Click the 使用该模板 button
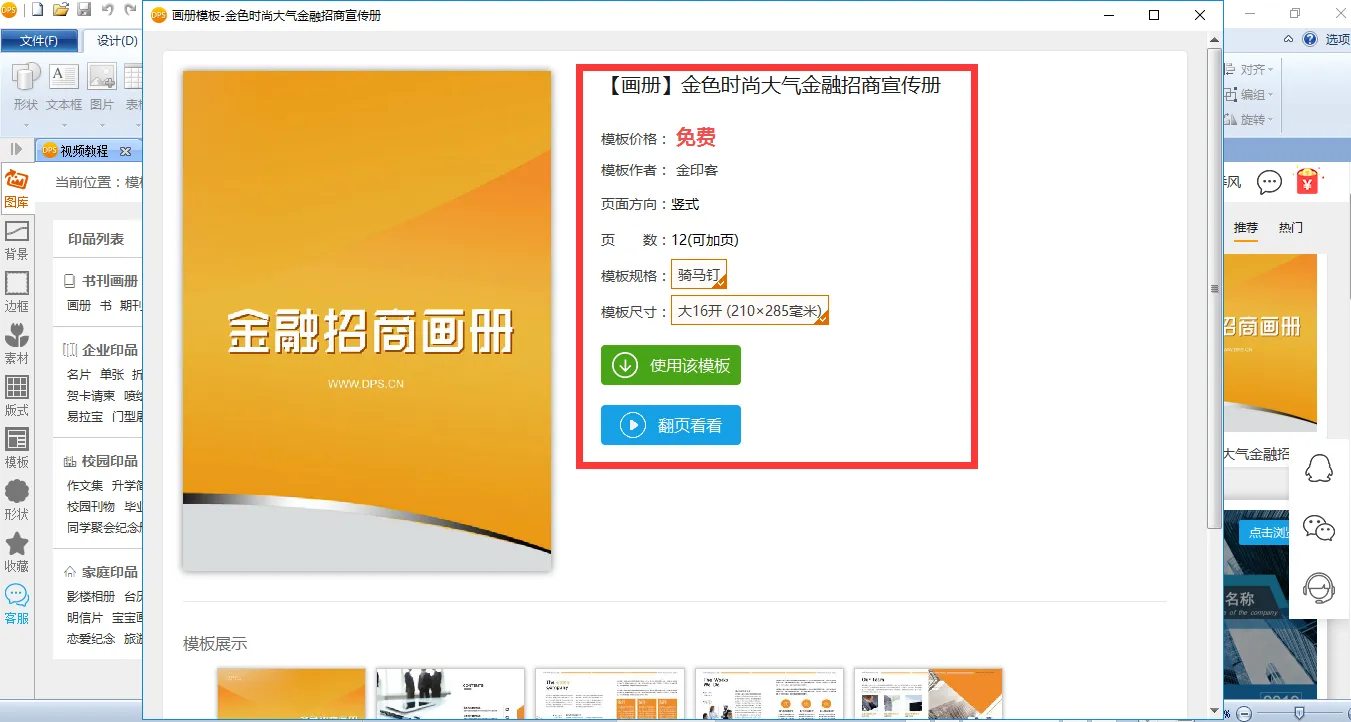This screenshot has height=722, width=1351. 671,365
